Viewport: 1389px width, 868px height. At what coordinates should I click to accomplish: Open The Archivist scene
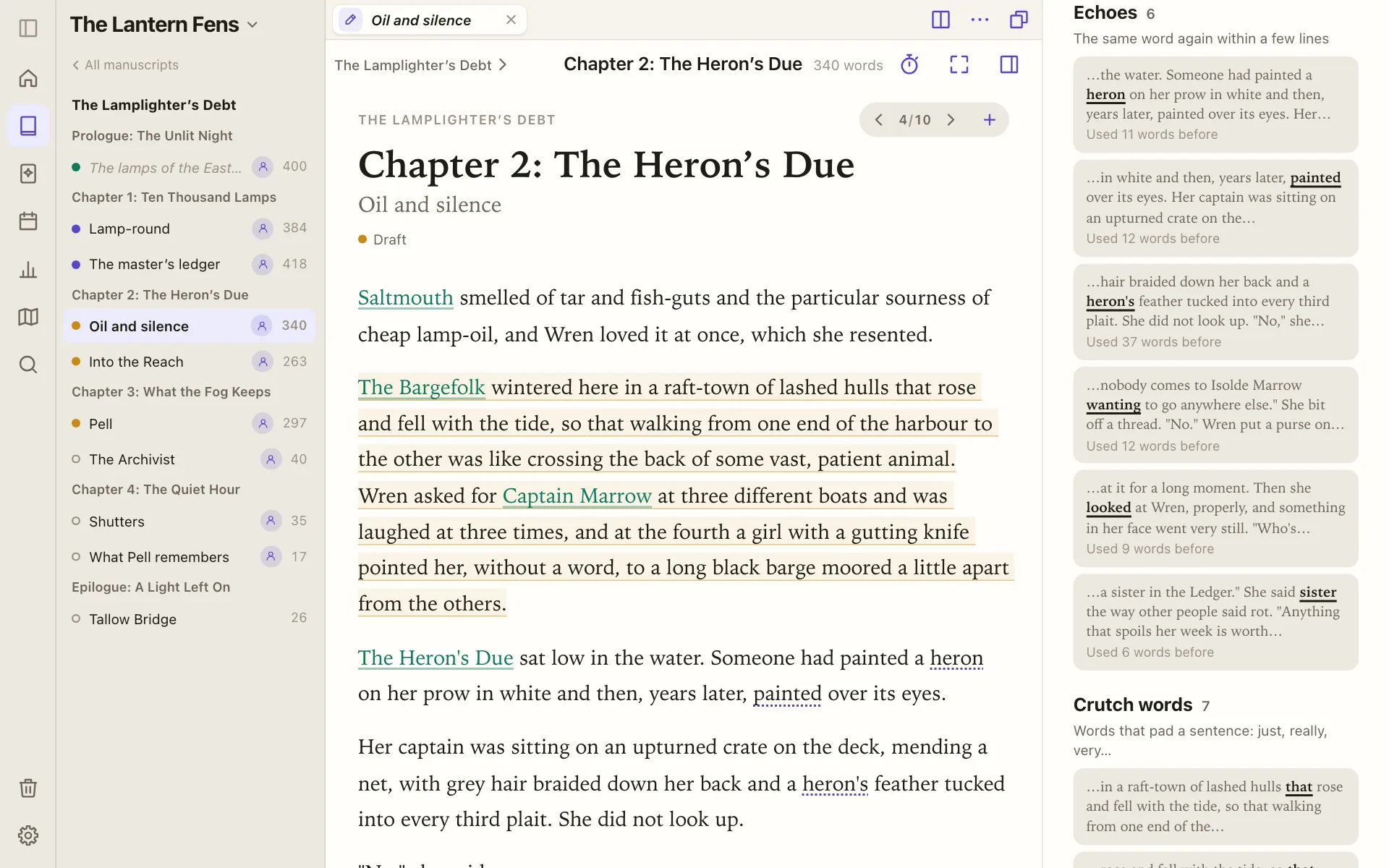(190, 459)
